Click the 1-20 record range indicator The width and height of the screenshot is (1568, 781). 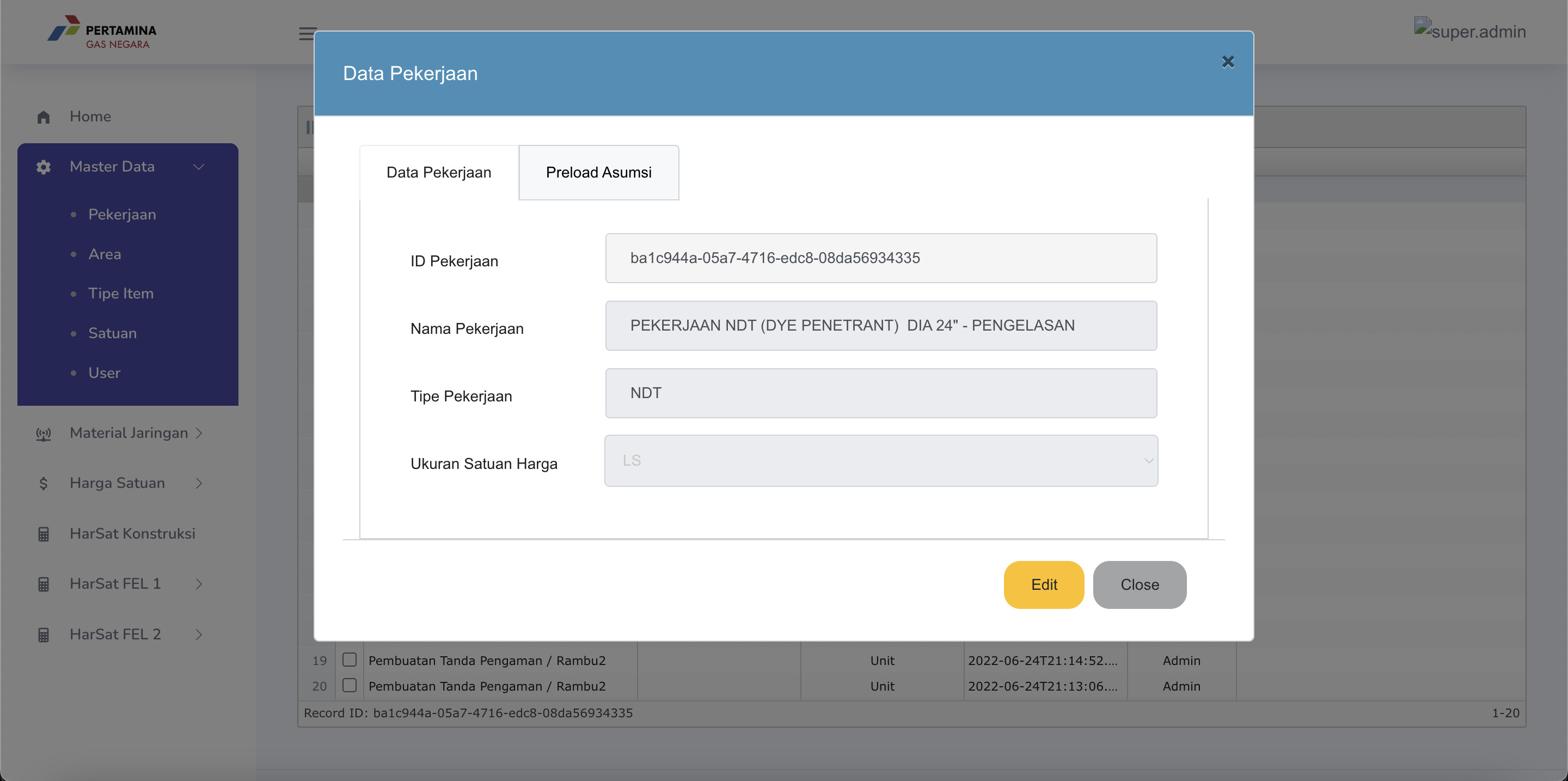click(x=1505, y=713)
